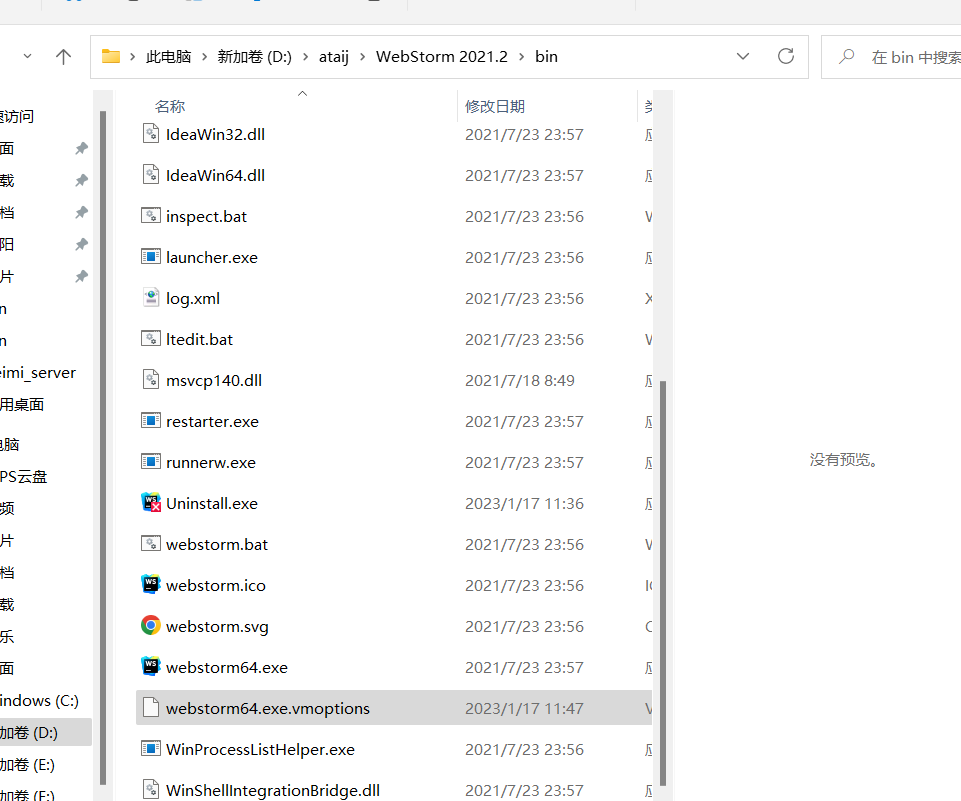Select 此电脑 in the breadcrumb path
Screen dimensions: 961x801
(169, 57)
